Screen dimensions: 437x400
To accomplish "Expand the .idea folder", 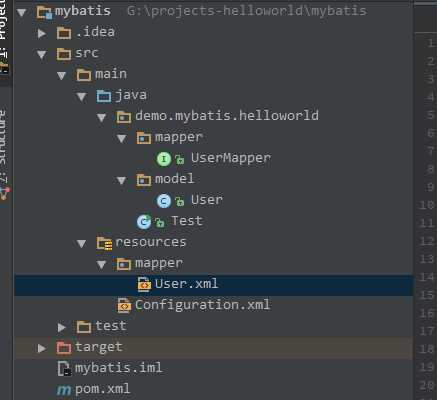I will point(42,33).
